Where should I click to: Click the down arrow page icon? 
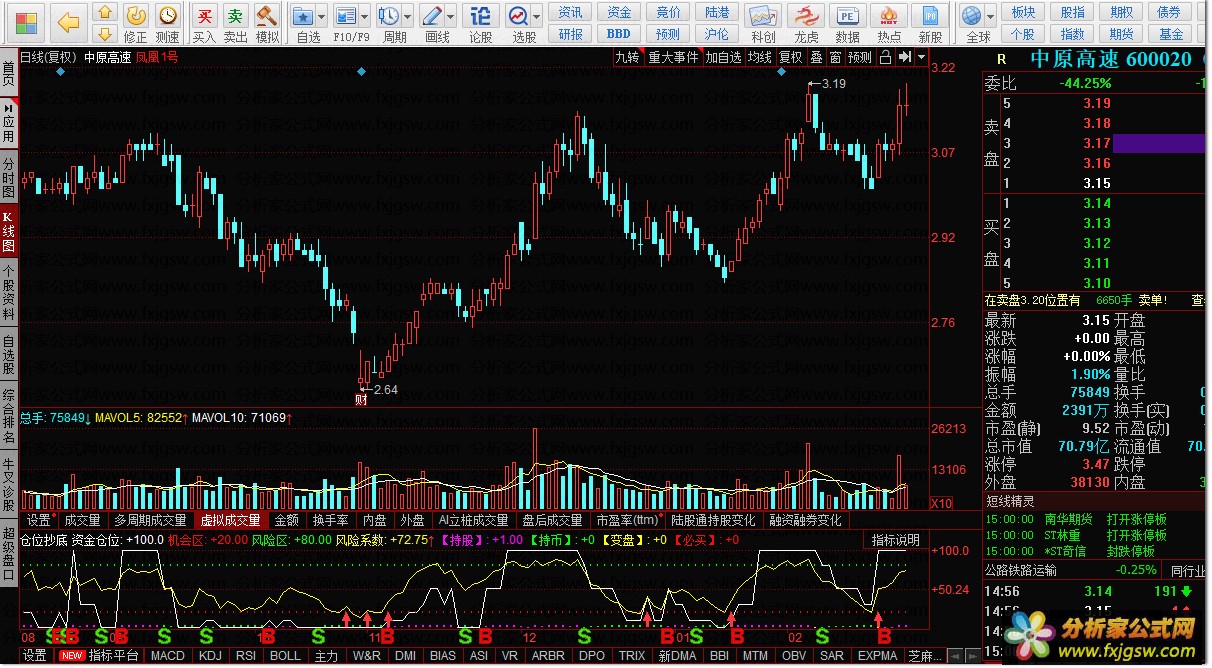tap(104, 37)
